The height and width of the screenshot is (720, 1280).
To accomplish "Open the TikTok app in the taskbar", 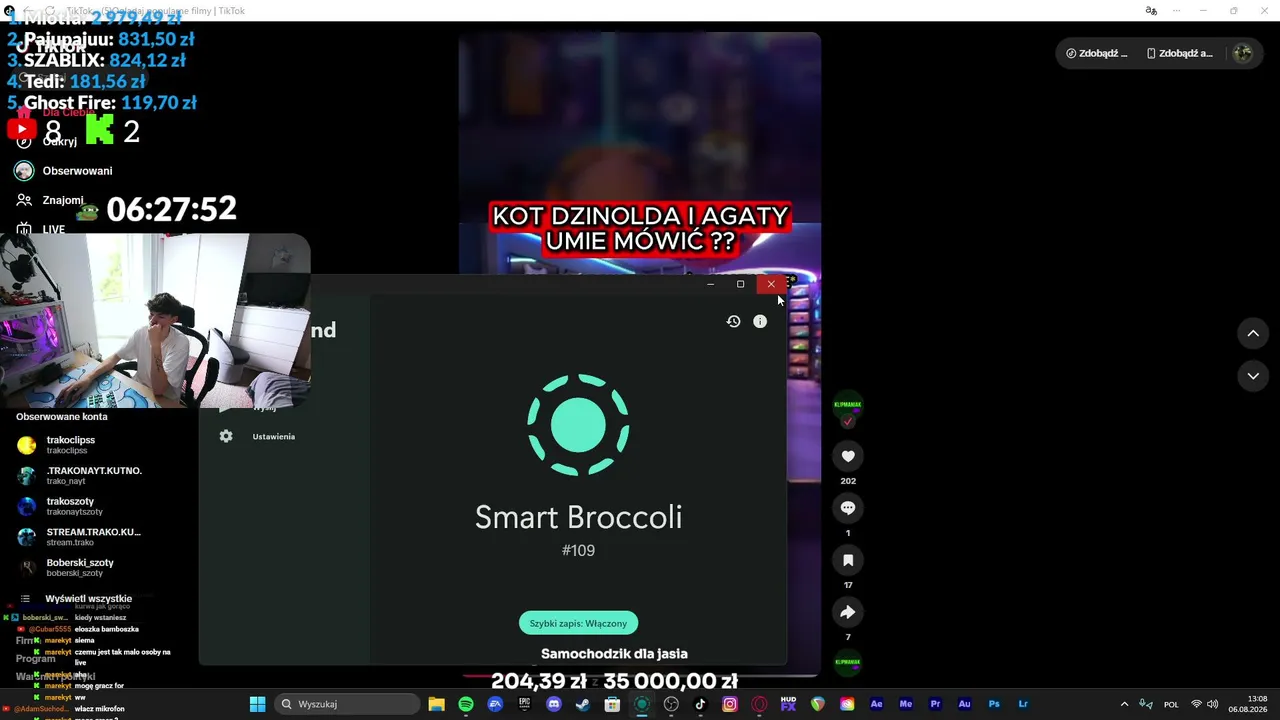I will tap(700, 704).
